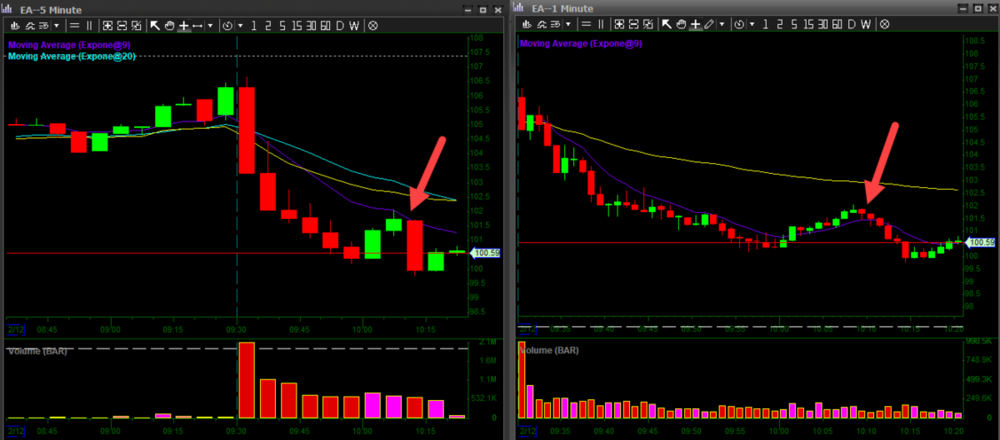
Task: Click the horizontal lines icon in 5 Minute chart
Action: tap(74, 25)
